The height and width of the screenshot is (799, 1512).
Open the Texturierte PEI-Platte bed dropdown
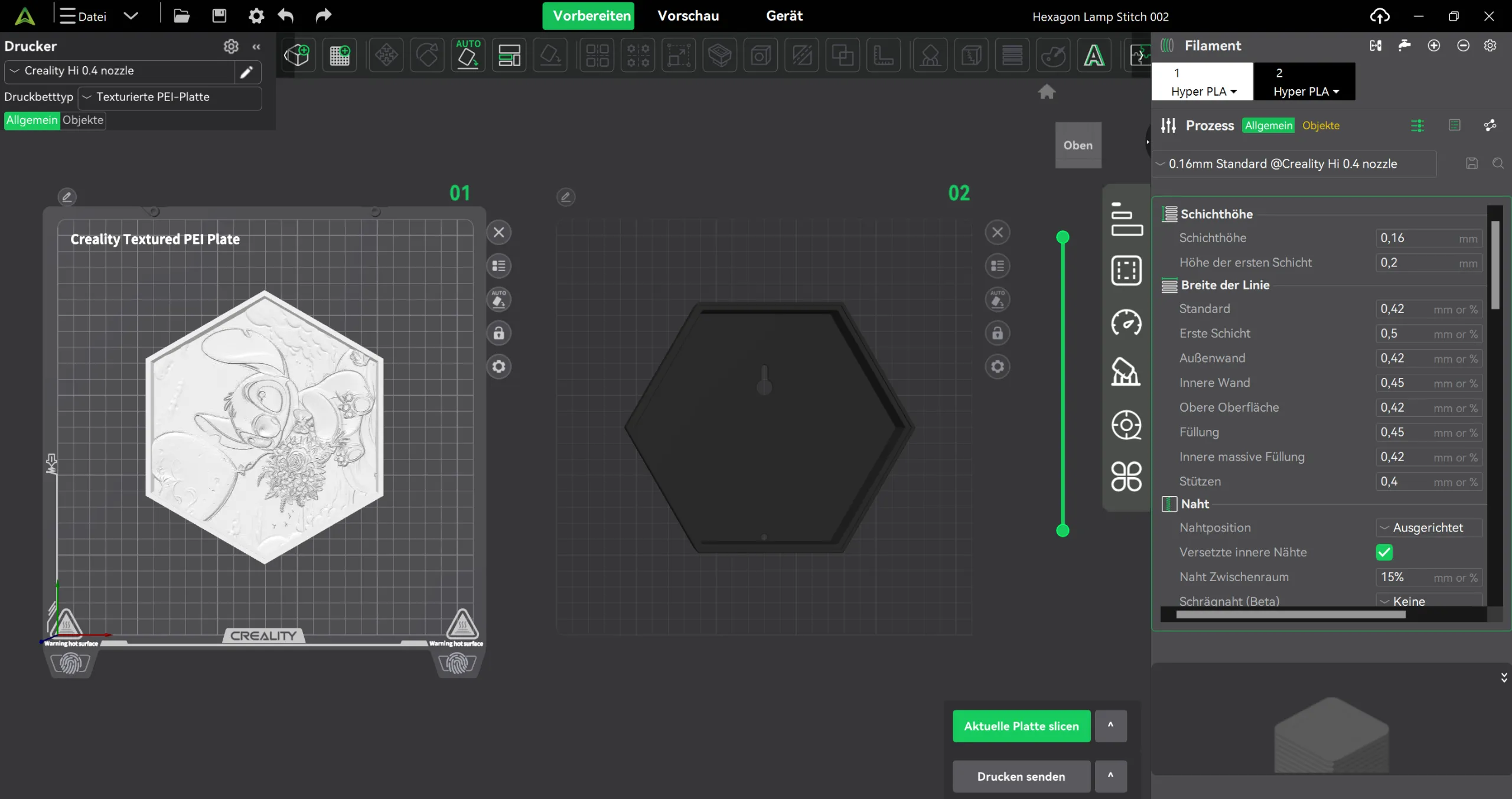[x=170, y=97]
